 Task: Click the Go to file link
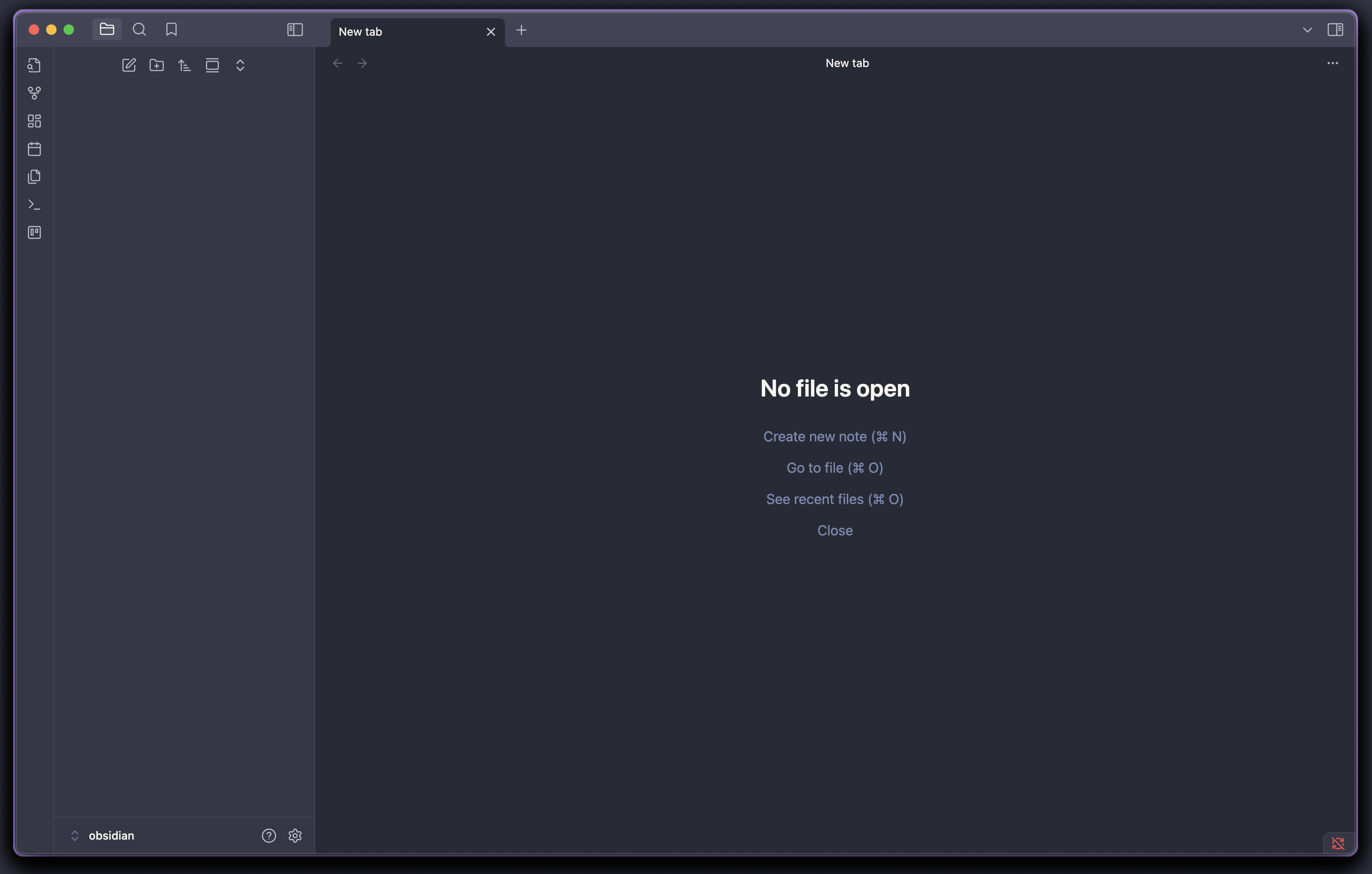(x=834, y=468)
